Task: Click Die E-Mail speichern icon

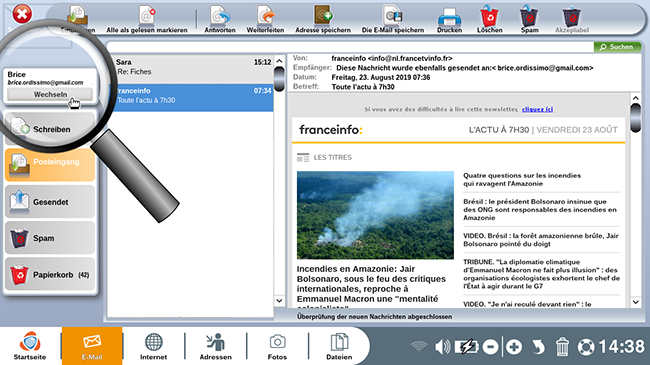Action: (393, 19)
